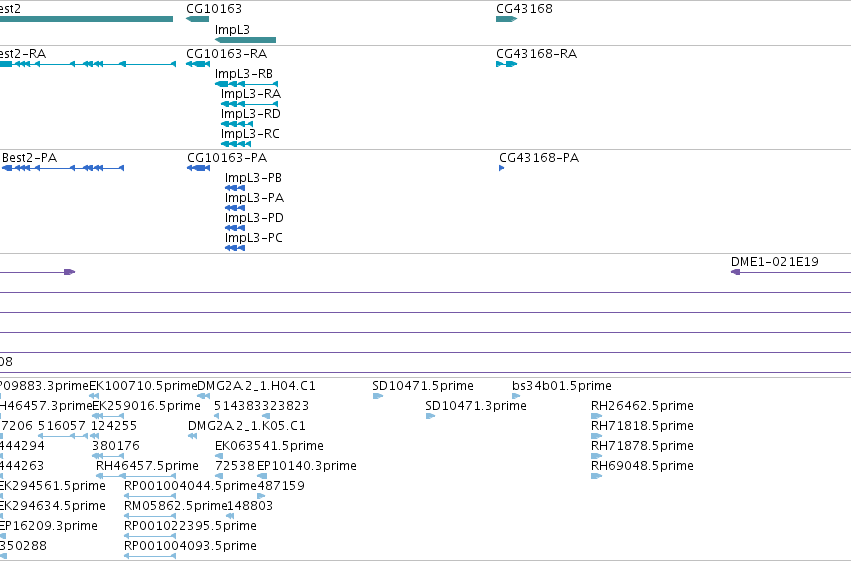Select ImpL3-PA protein label
Viewport: 851px width, 561px height.
click(255, 198)
